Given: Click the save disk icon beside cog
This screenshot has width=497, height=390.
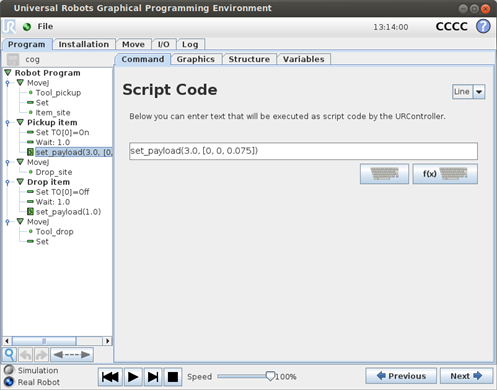Looking at the screenshot, I should (x=13, y=59).
